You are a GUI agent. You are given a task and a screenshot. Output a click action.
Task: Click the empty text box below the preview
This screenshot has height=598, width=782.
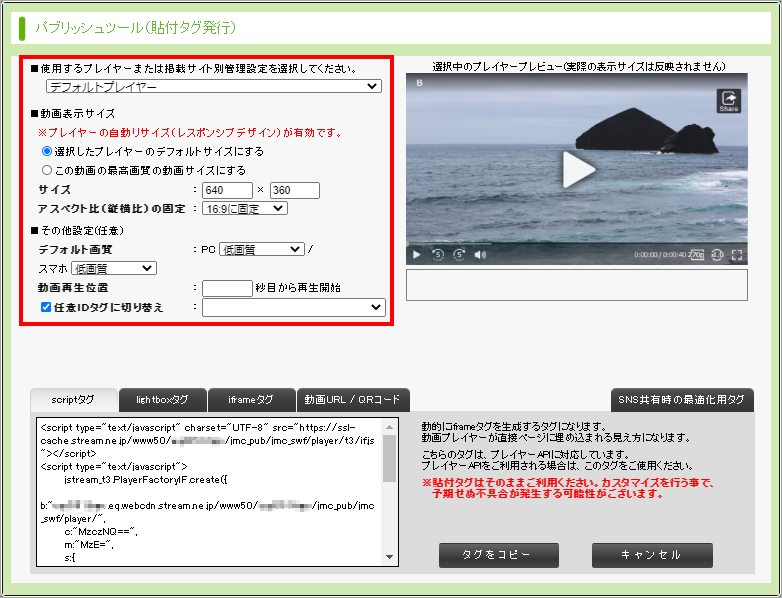(577, 285)
